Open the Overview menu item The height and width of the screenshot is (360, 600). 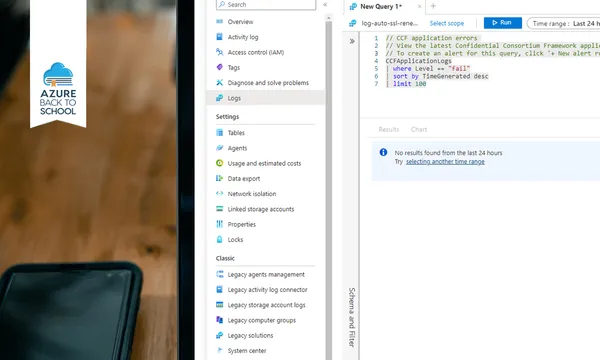pos(240,22)
